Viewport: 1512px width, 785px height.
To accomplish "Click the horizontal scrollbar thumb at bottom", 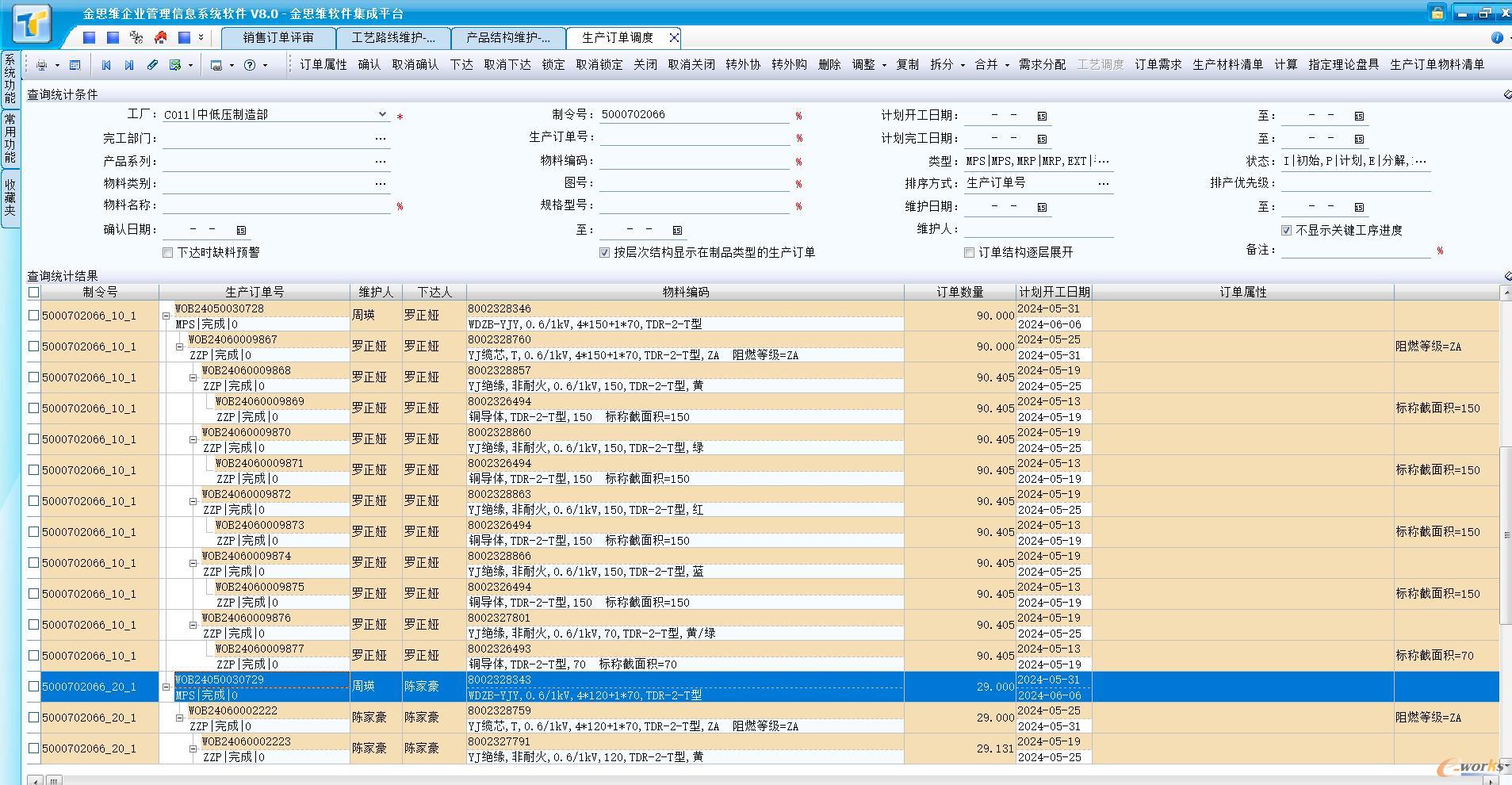I will pos(54,780).
